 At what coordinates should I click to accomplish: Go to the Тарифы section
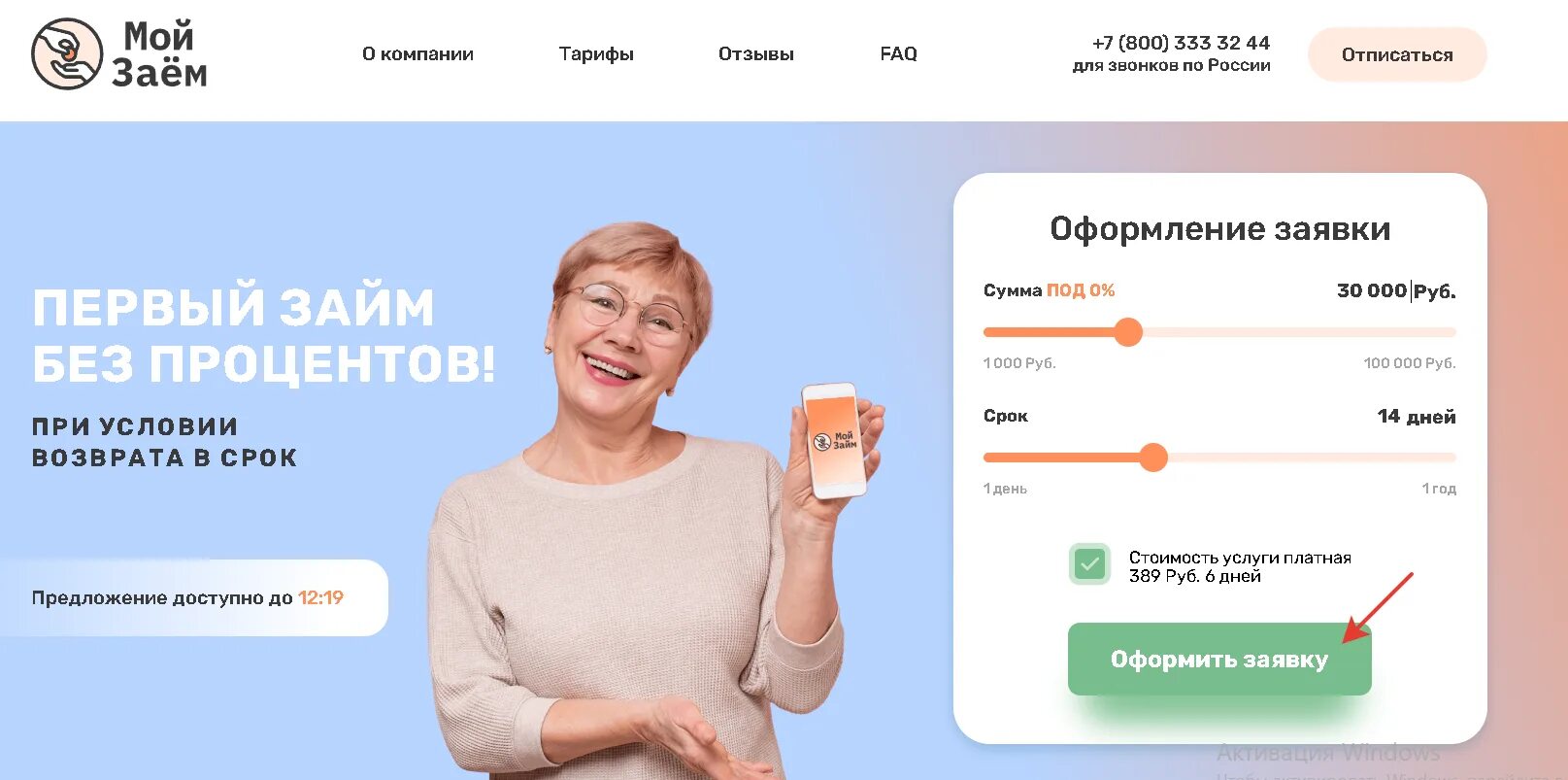[x=596, y=54]
